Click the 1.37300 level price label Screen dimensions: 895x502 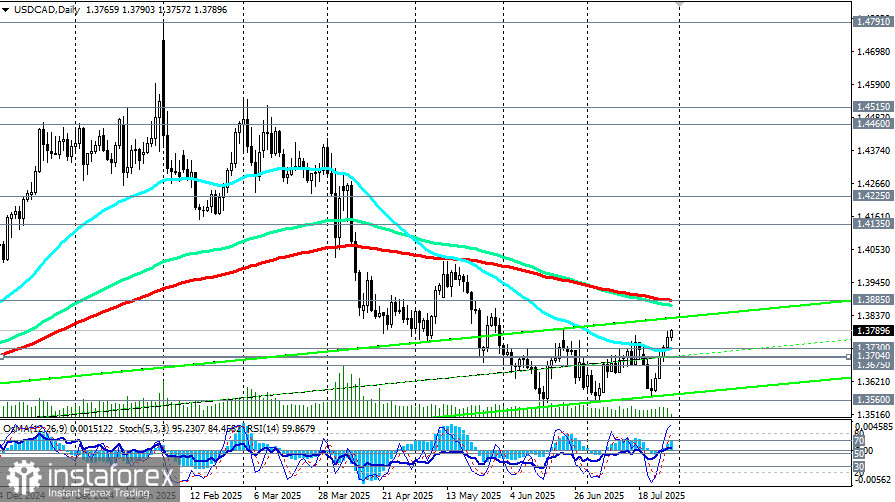873,347
